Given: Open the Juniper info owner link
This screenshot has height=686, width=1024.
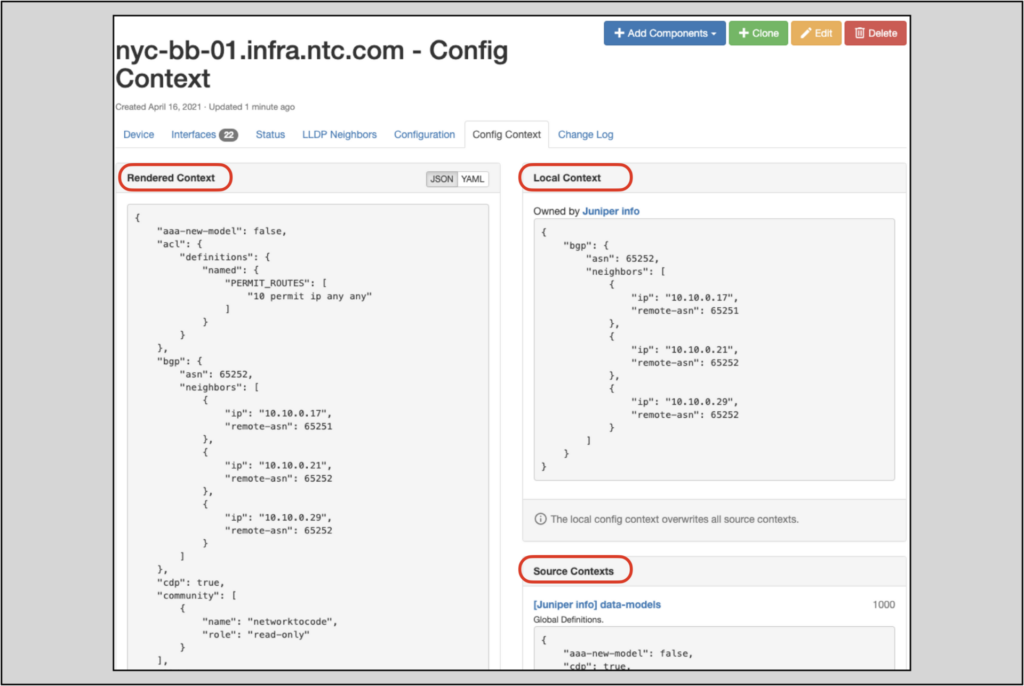Looking at the screenshot, I should 611,211.
